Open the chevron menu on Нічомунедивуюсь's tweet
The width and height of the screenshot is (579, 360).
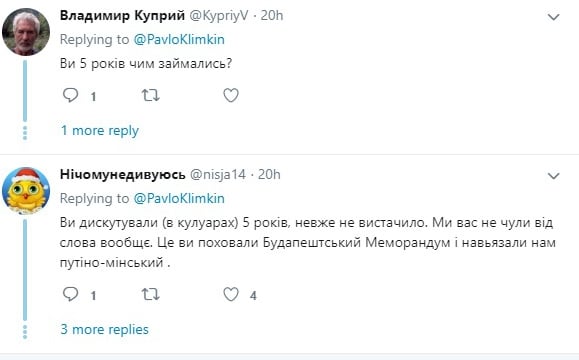(x=553, y=176)
